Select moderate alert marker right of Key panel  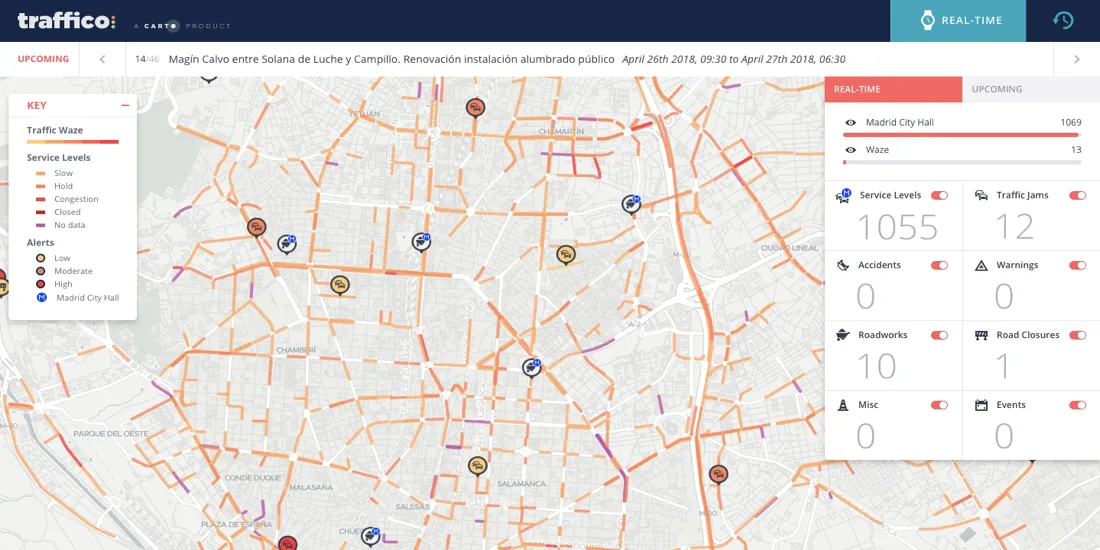click(x=257, y=227)
